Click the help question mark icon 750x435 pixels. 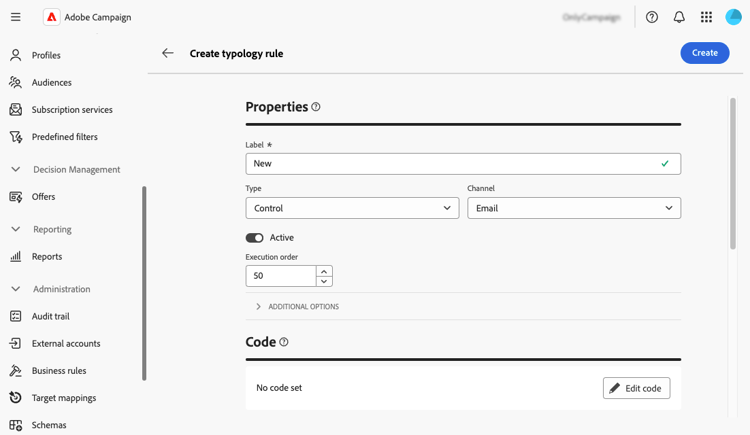pos(652,17)
